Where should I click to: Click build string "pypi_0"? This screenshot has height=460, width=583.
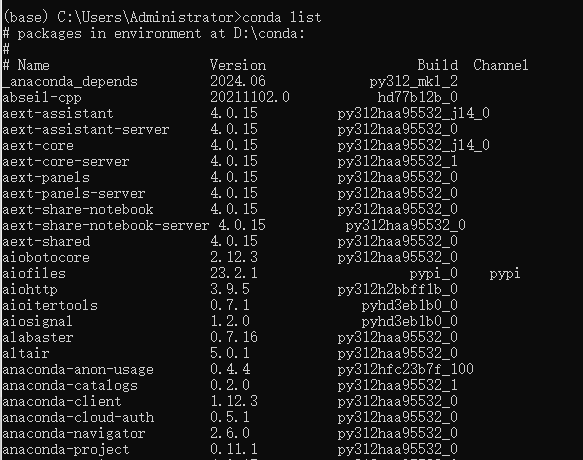434,274
